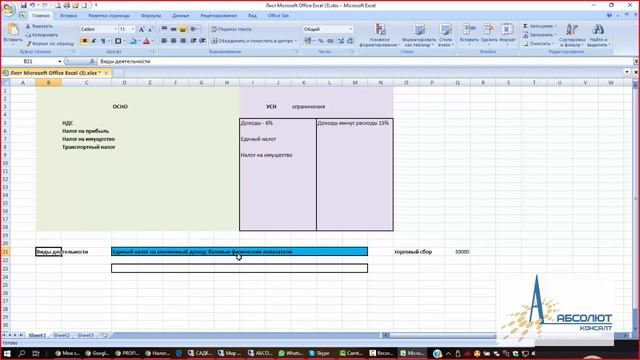The height and width of the screenshot is (360, 640).
Task: Toggle bottom vertical alignment
Action: click(183, 29)
